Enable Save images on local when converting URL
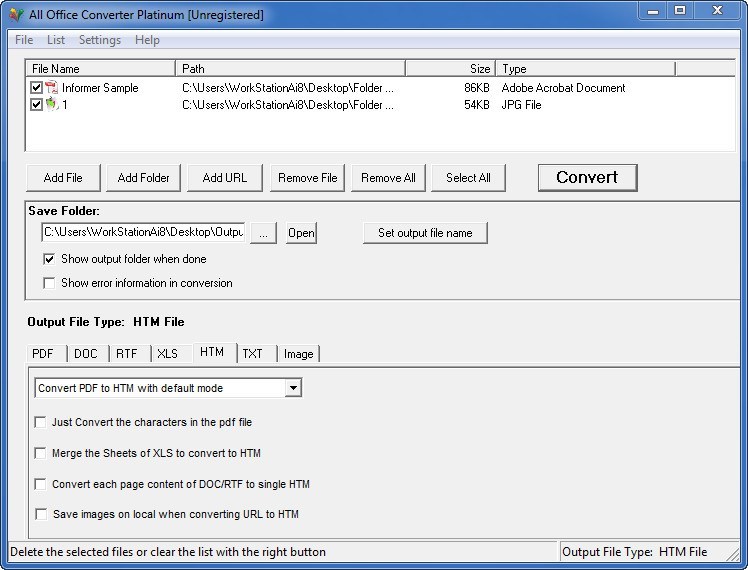 click(x=42, y=514)
